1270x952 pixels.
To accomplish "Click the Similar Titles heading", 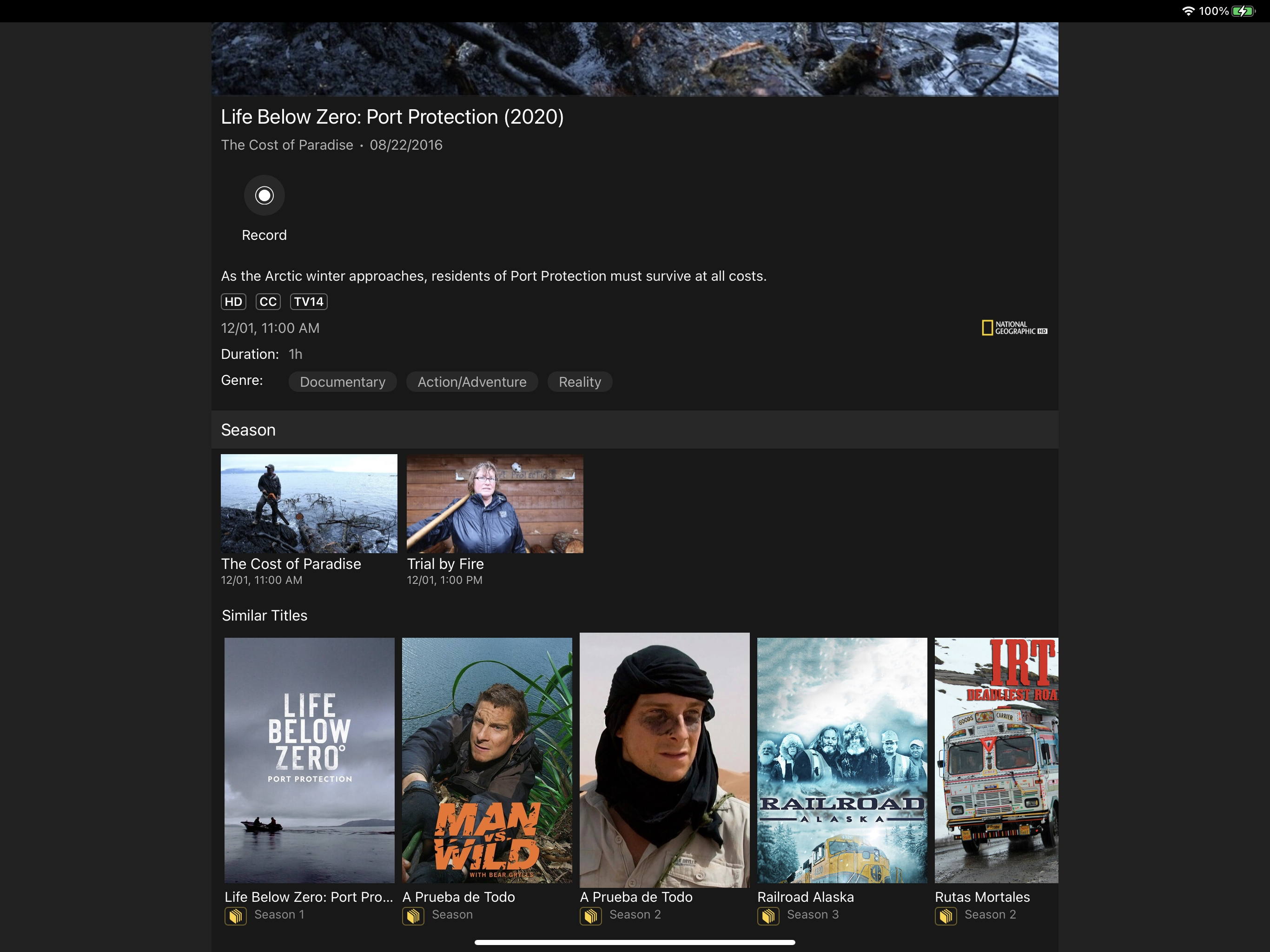I will pos(265,615).
